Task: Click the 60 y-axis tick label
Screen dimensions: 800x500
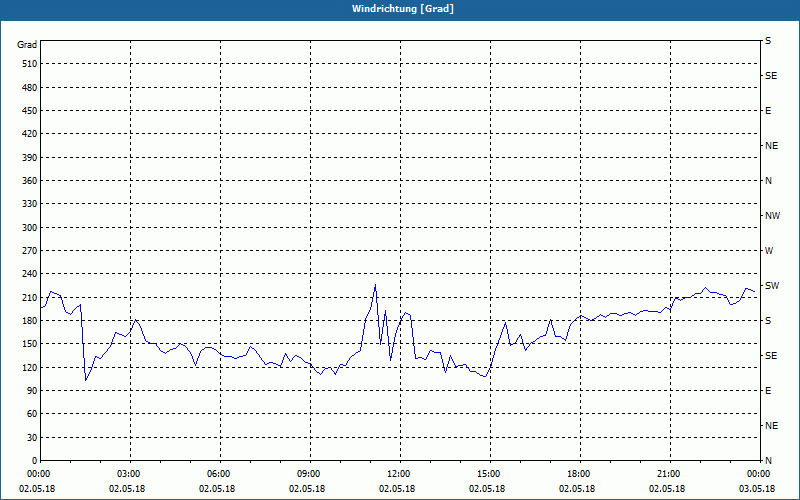Action: pos(32,414)
